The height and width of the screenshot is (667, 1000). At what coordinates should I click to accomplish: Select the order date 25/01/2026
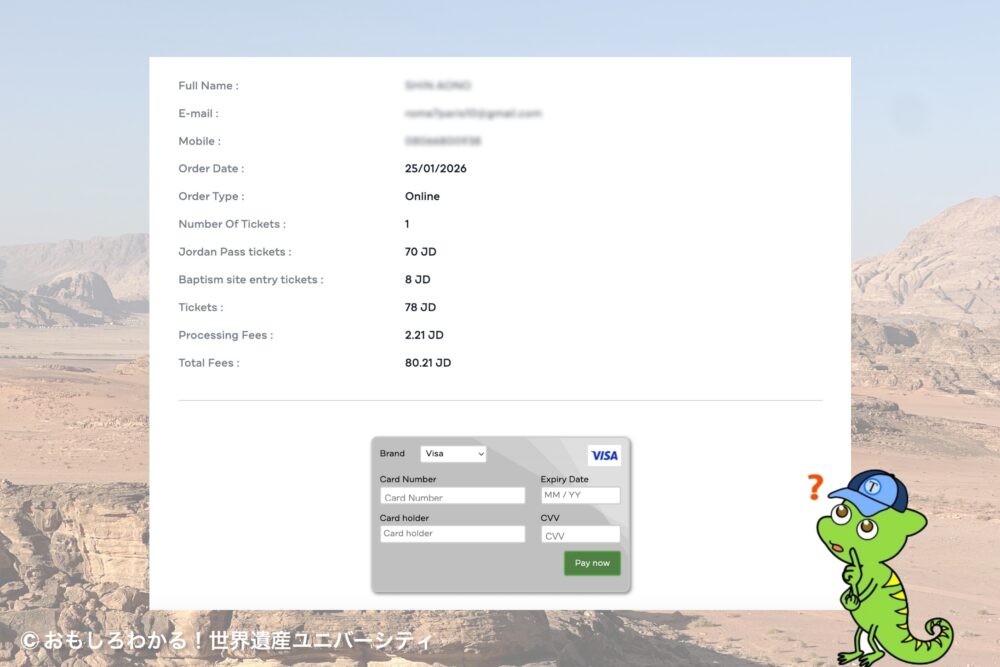pos(435,169)
